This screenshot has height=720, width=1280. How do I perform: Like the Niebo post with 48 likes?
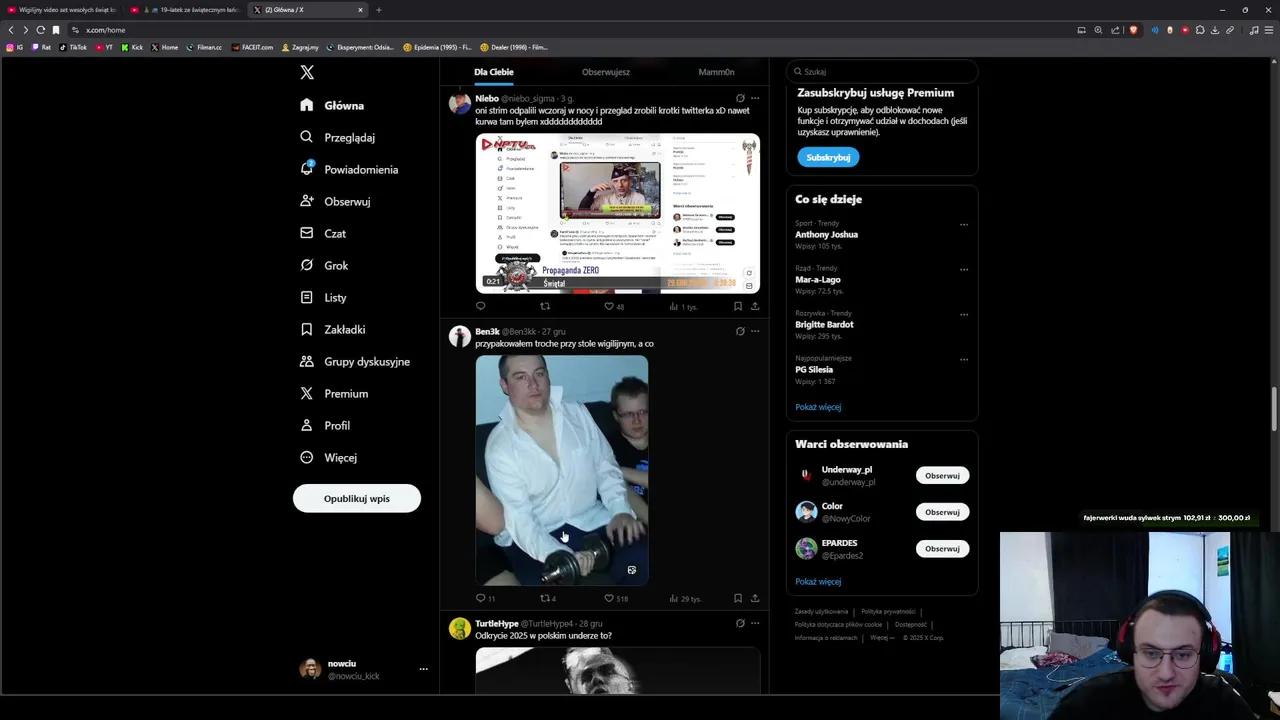pos(614,306)
